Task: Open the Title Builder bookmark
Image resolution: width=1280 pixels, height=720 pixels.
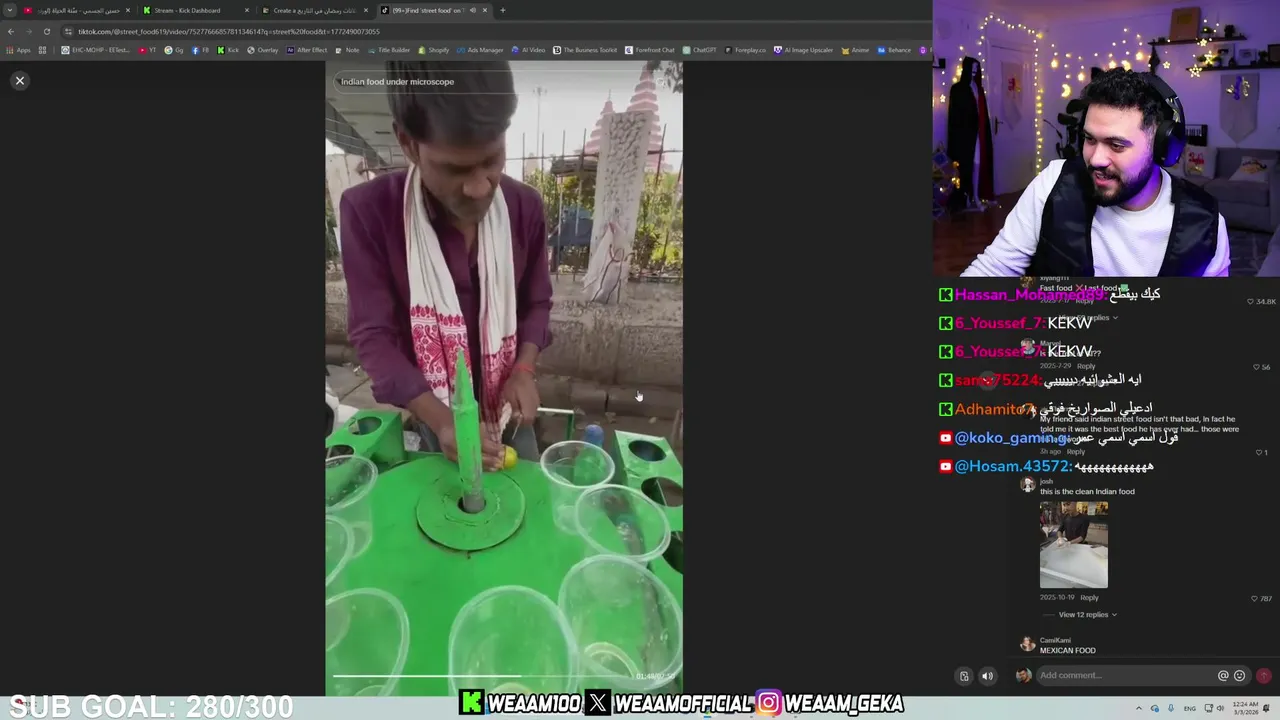Action: click(389, 50)
